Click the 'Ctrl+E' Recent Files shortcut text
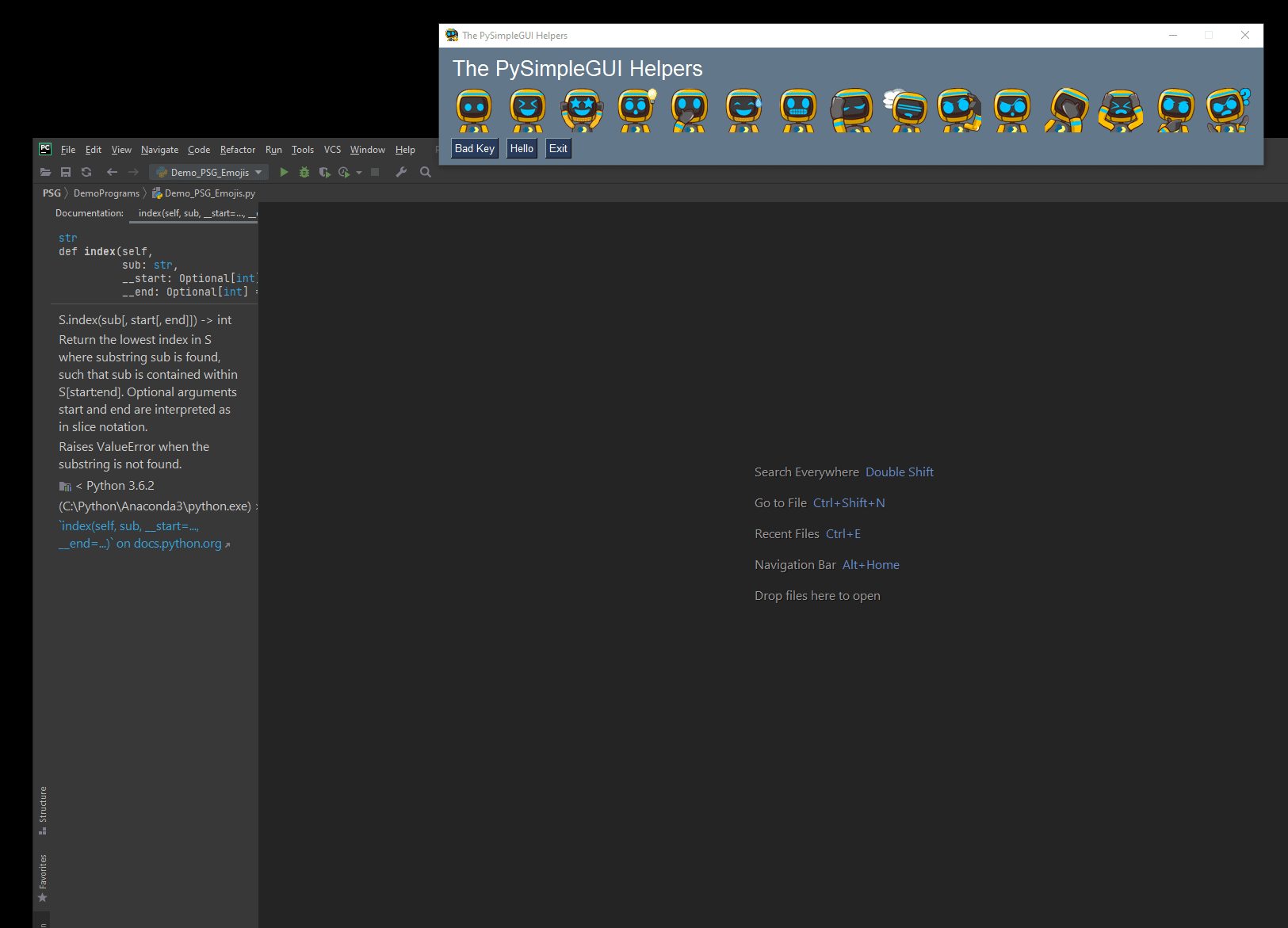 (x=843, y=534)
